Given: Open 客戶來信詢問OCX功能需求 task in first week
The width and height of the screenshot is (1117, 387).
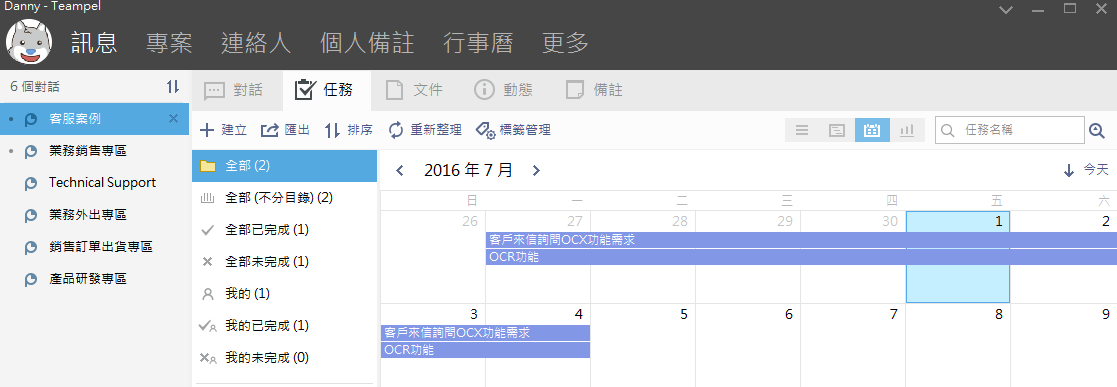Looking at the screenshot, I should tap(801, 240).
